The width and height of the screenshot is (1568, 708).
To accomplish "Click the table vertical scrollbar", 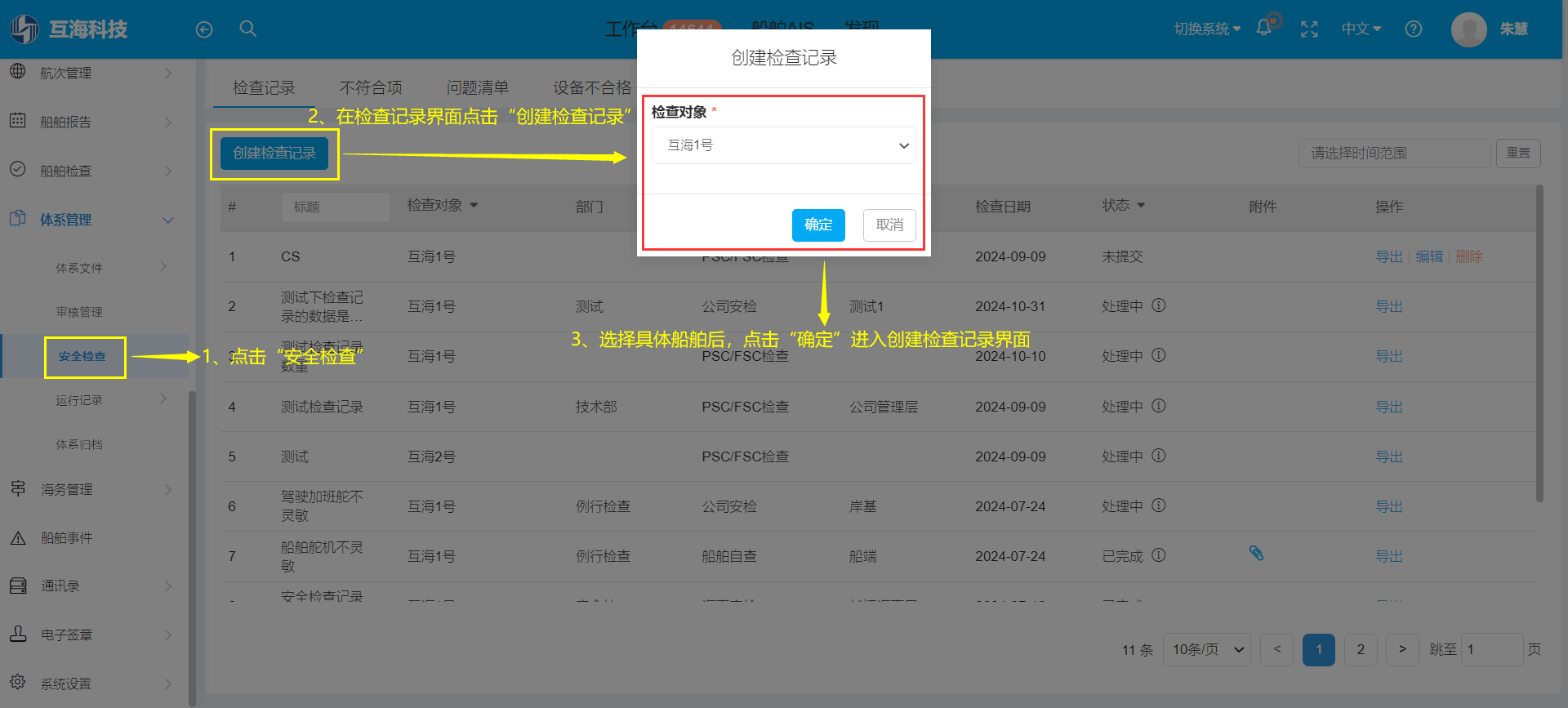I will click(1539, 343).
